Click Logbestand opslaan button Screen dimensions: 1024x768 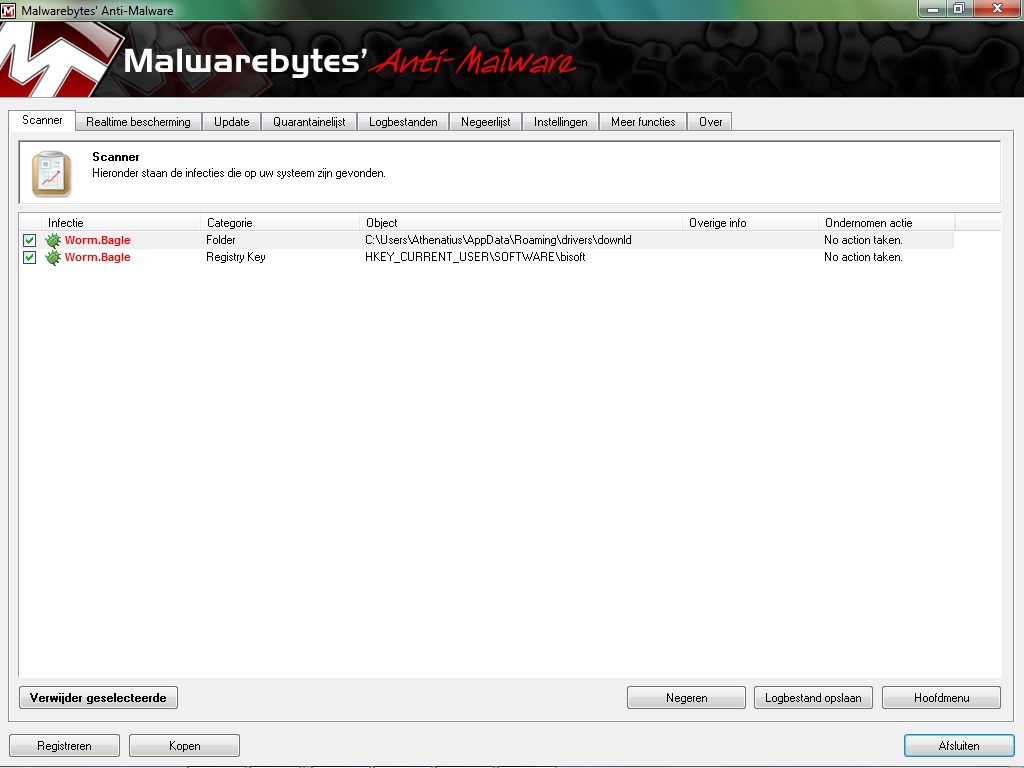[x=813, y=697]
